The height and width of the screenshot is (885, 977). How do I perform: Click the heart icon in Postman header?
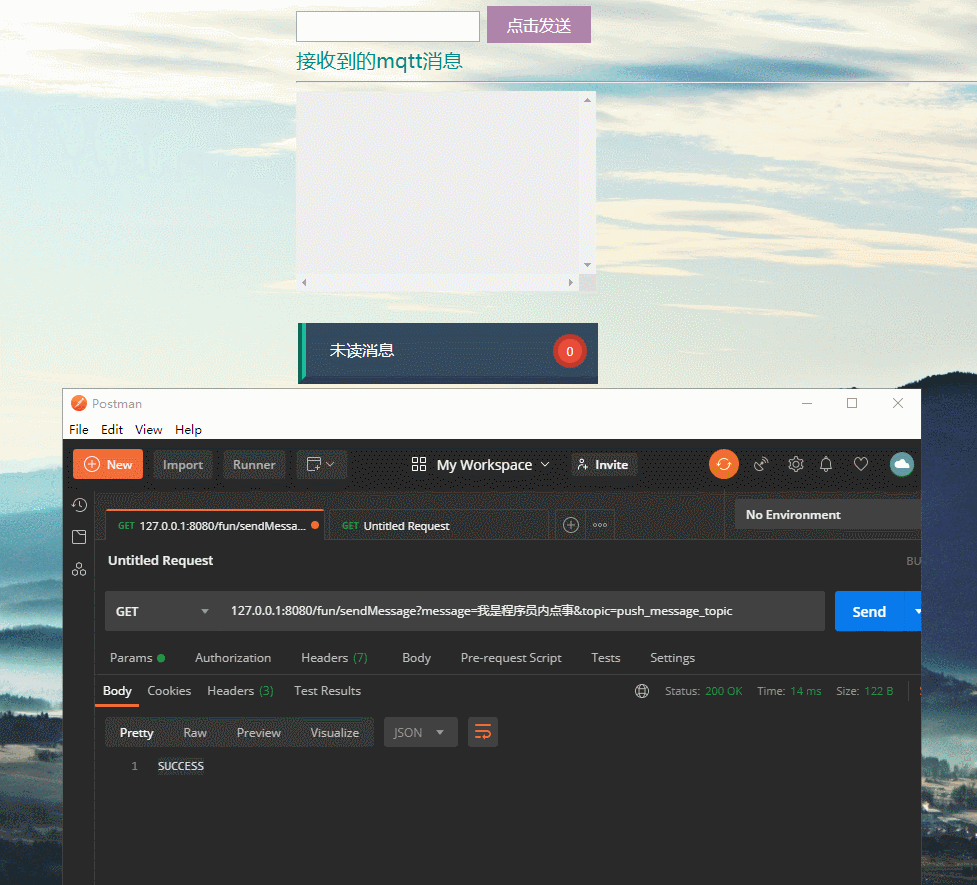coord(860,464)
